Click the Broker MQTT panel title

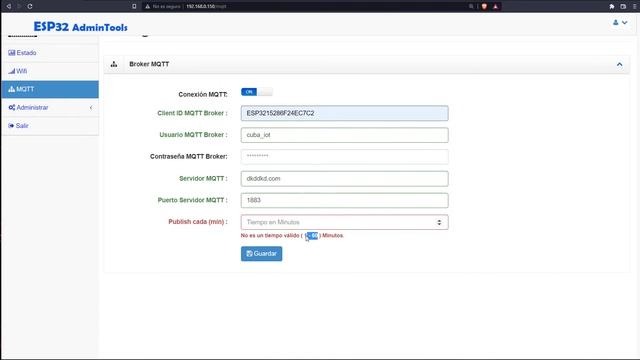tap(149, 64)
